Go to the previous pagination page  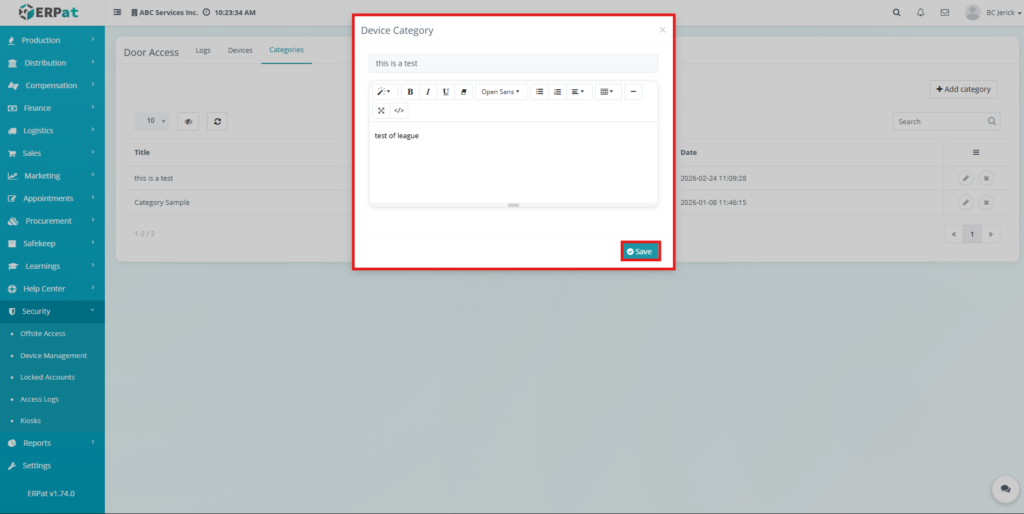[954, 234]
